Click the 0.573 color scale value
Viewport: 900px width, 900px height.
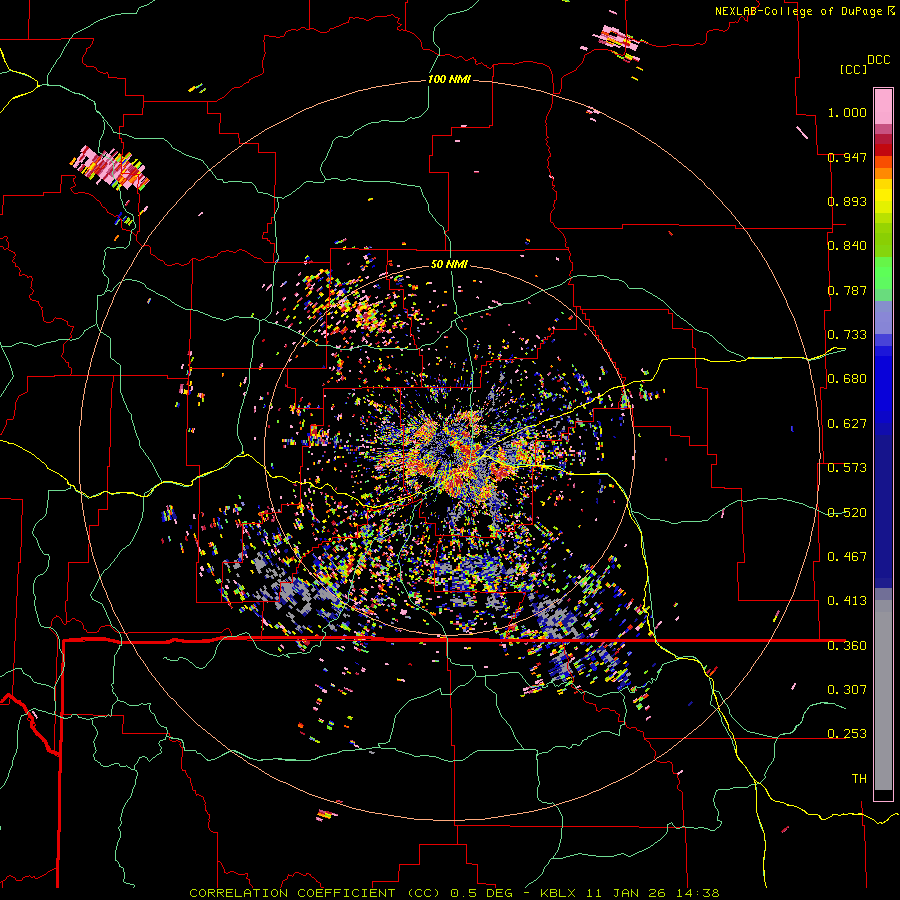click(847, 468)
